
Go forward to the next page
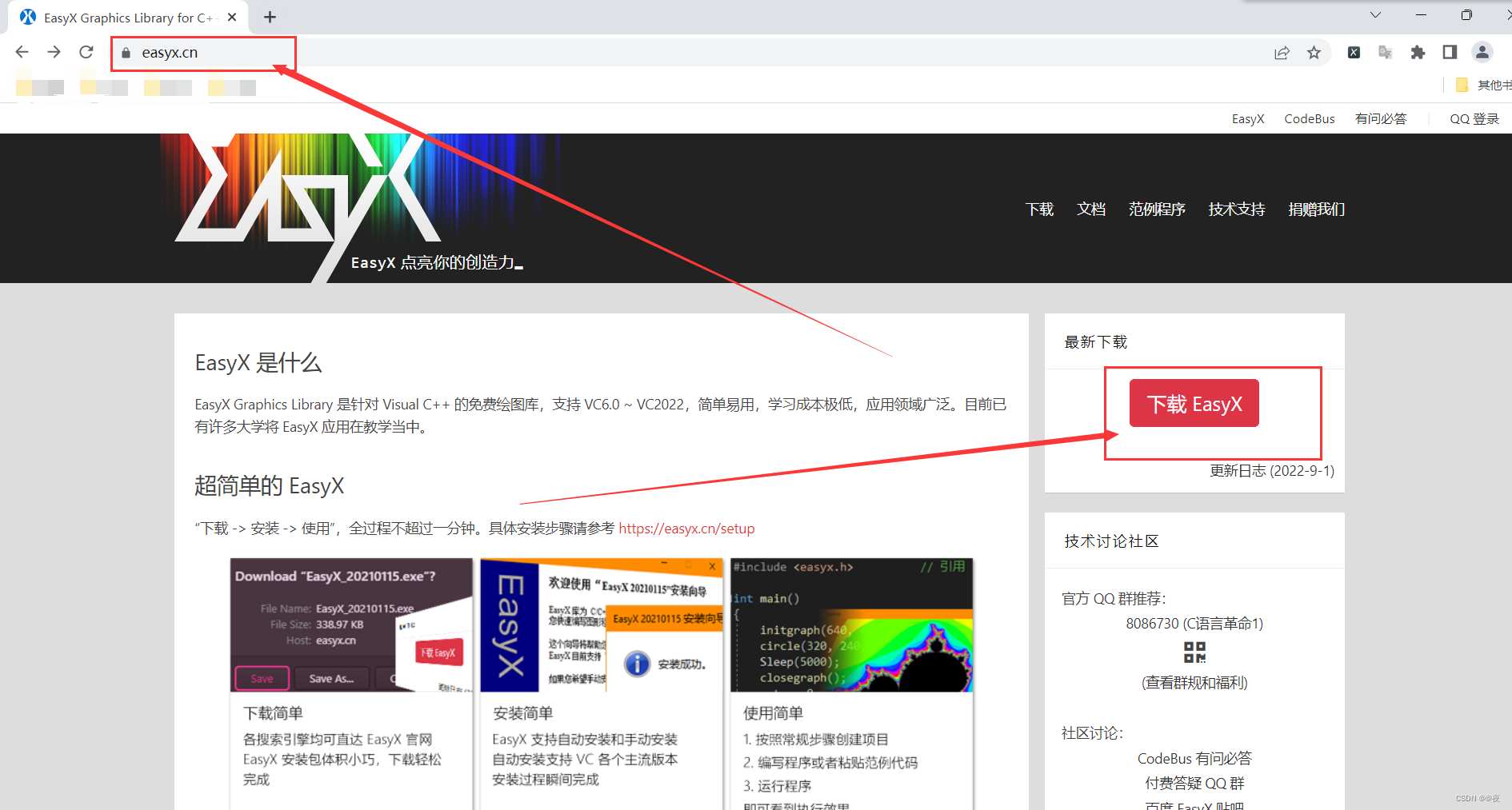54,52
